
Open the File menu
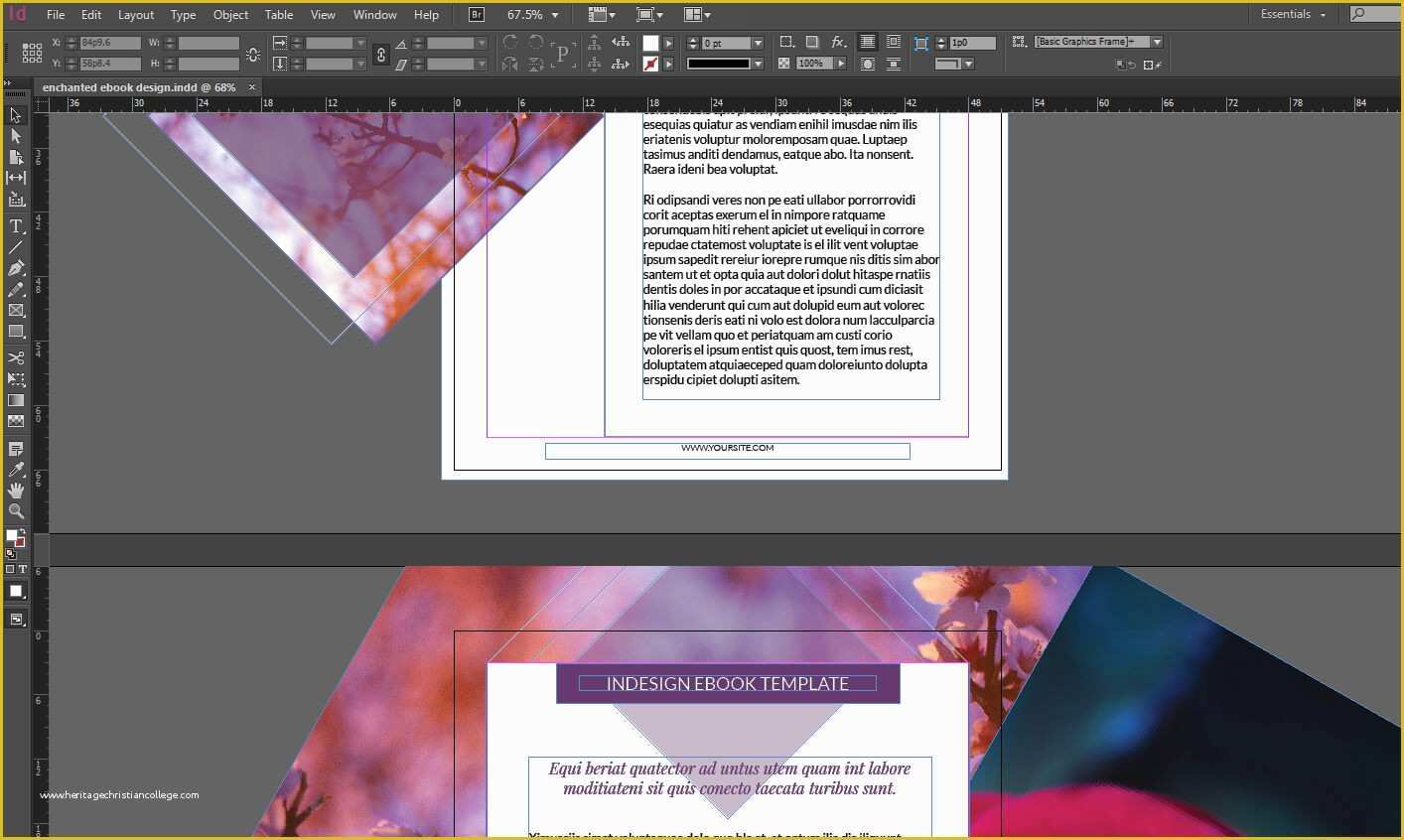[x=56, y=15]
